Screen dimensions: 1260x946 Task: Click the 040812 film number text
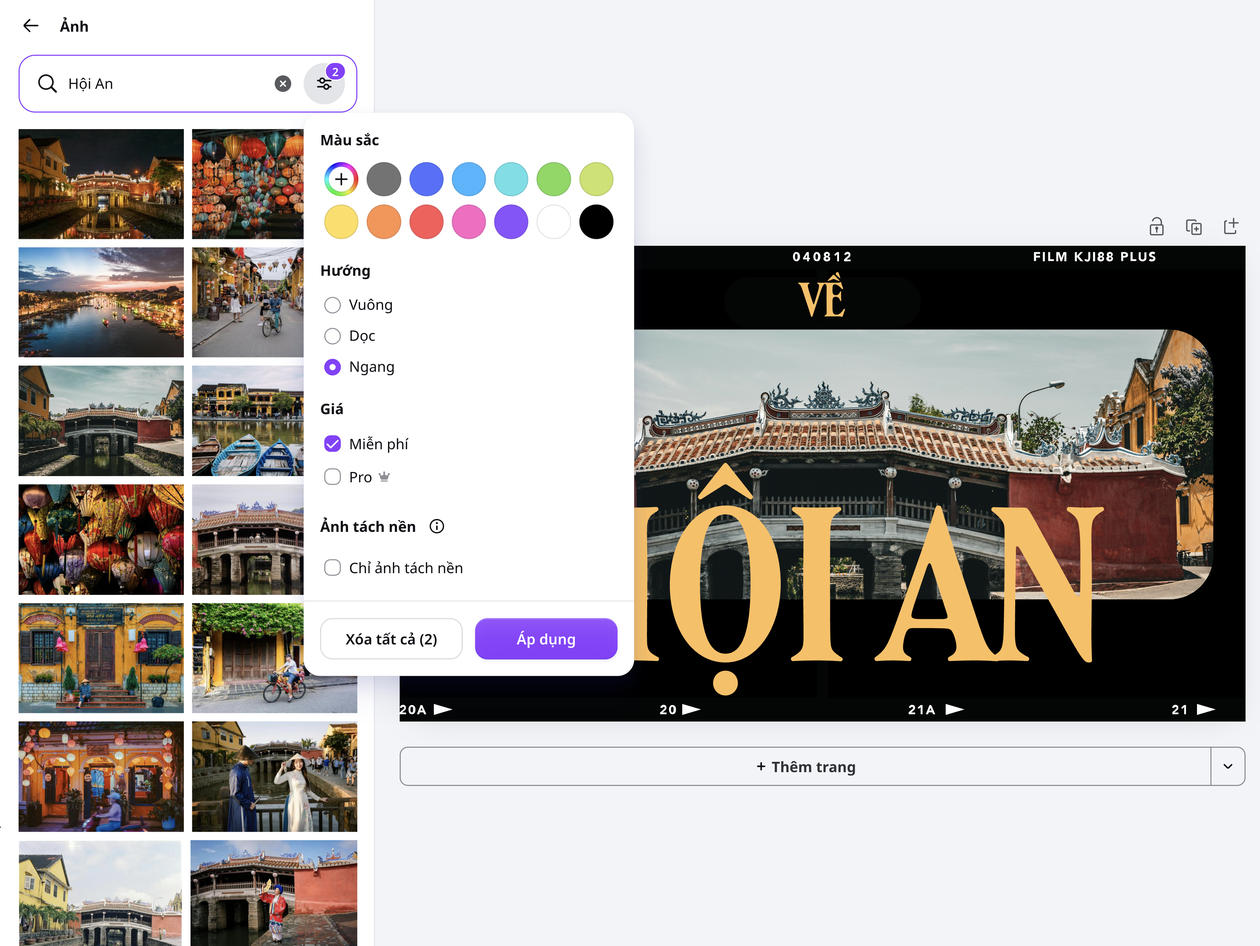click(822, 257)
